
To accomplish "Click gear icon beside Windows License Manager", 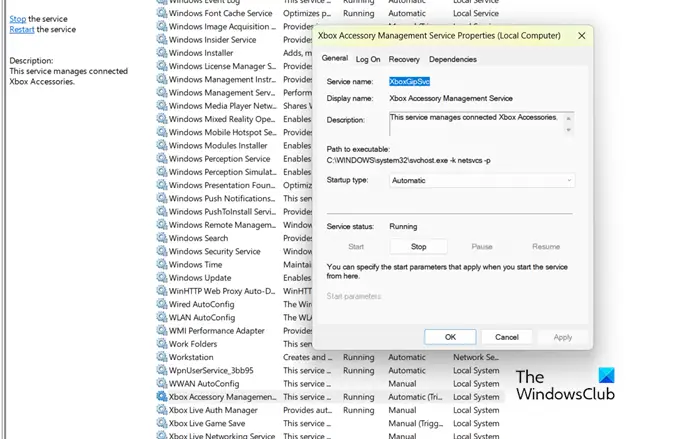I will click(x=161, y=66).
